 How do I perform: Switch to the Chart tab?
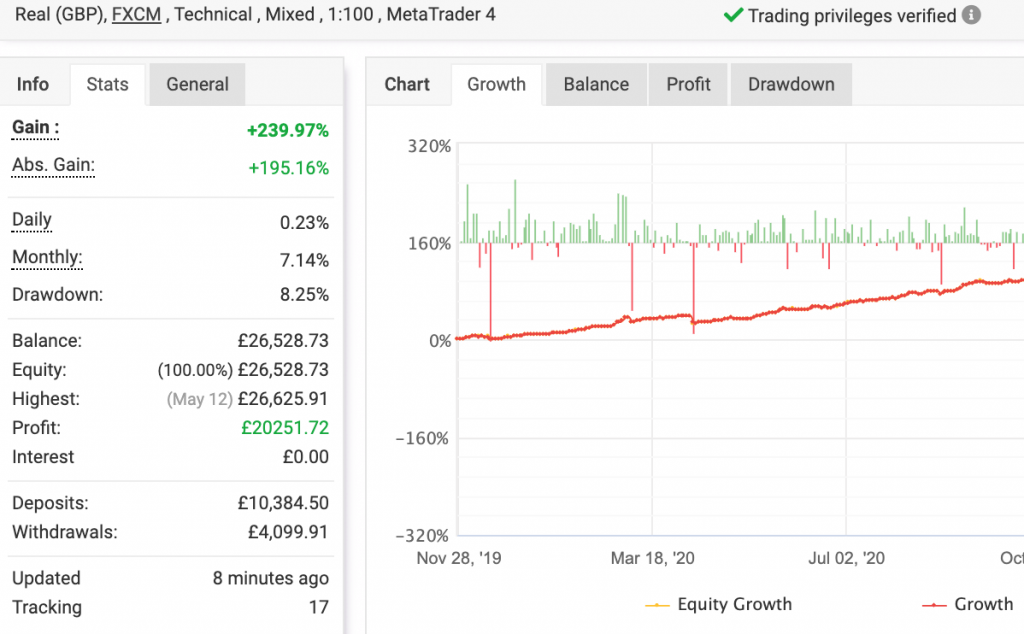tap(408, 84)
